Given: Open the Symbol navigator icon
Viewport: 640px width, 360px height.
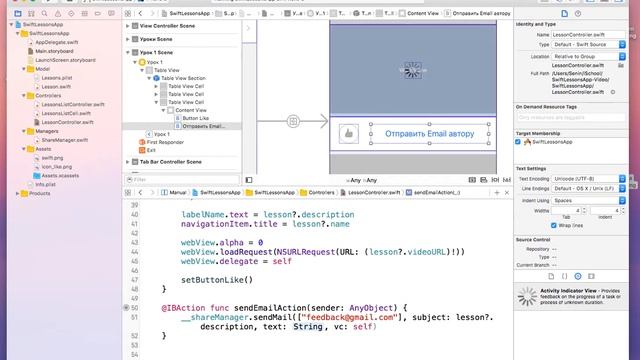Looking at the screenshot, I should (31, 13).
